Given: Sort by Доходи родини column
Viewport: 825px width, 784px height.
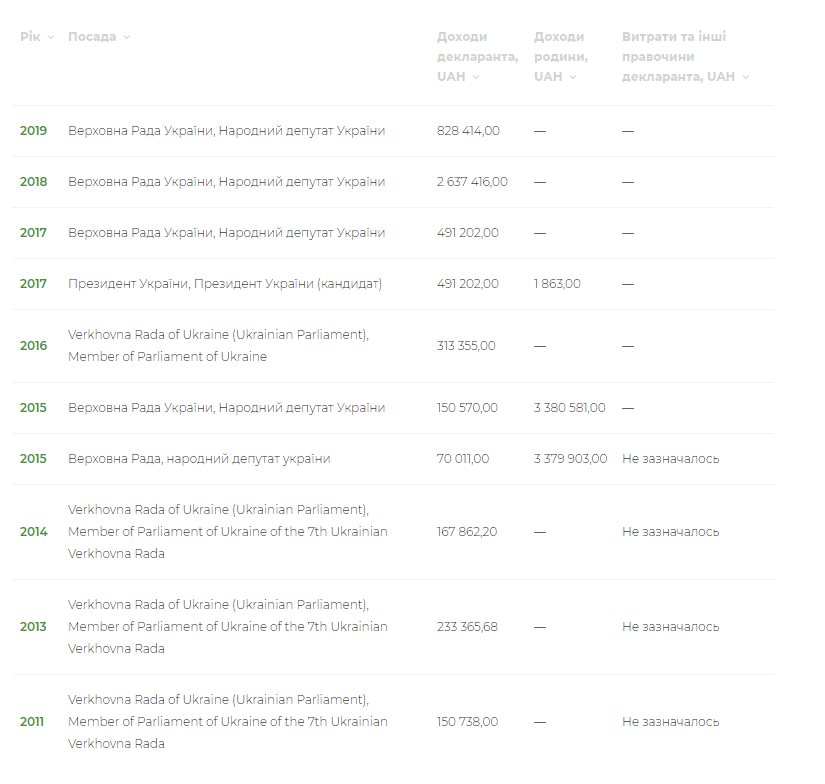Looking at the screenshot, I should [x=558, y=57].
